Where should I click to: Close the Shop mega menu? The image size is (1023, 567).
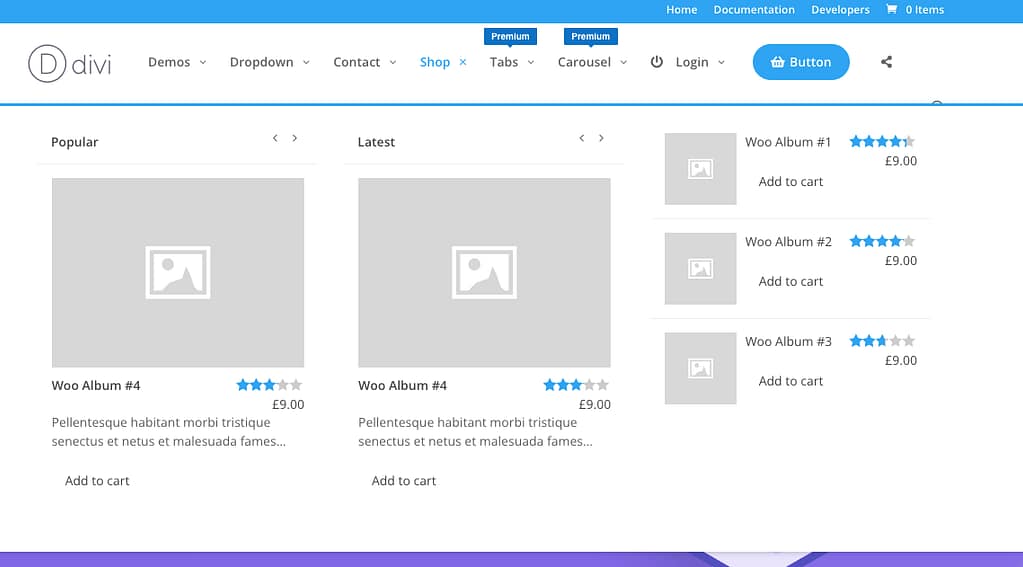click(463, 62)
